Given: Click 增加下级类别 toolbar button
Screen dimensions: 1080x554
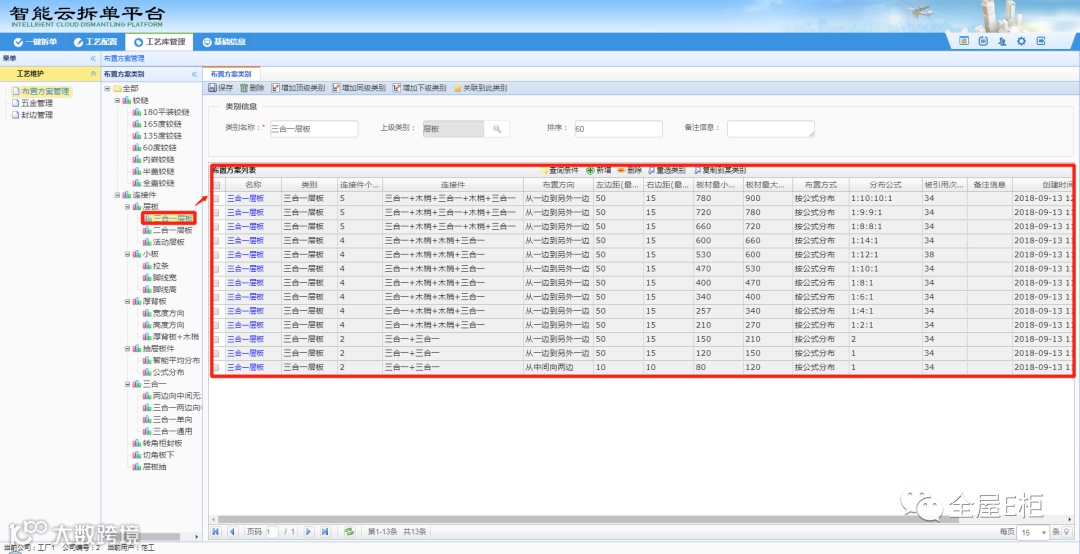Looking at the screenshot, I should coord(419,88).
